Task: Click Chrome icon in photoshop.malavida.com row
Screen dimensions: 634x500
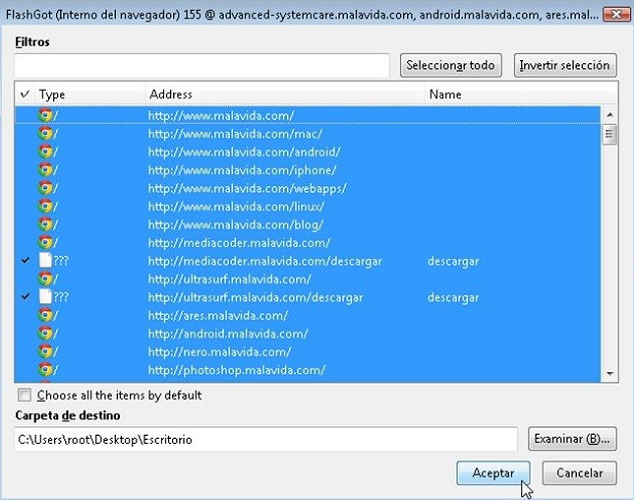Action: (45, 370)
